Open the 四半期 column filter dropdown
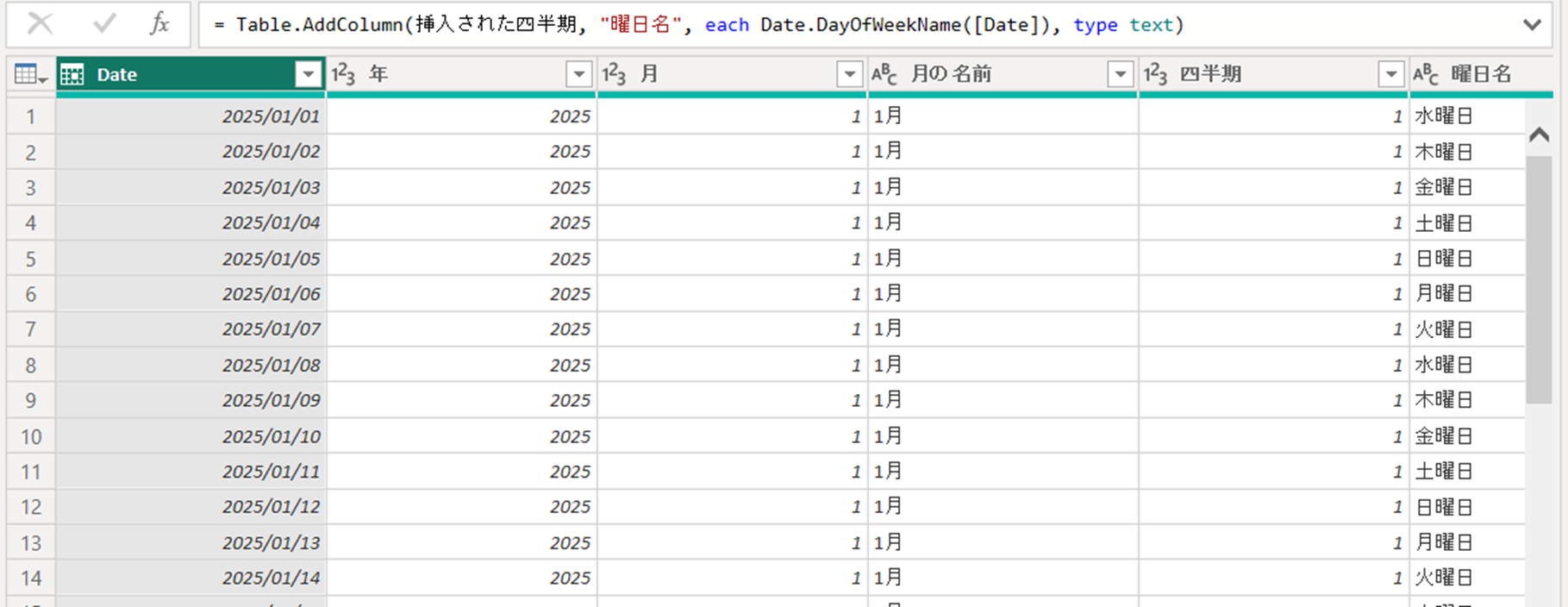The width and height of the screenshot is (1568, 607). coord(1390,75)
